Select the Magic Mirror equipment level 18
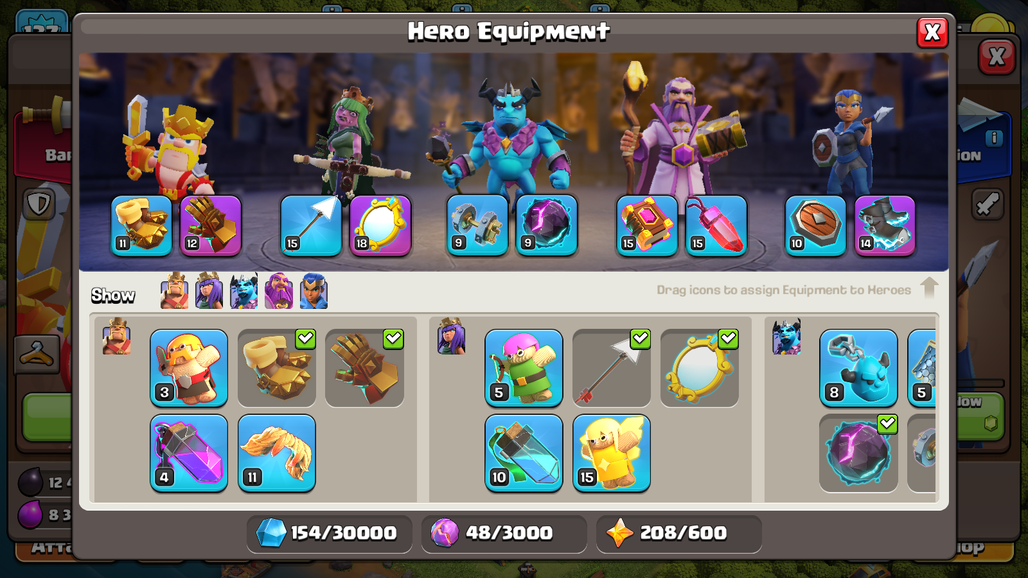 tap(380, 225)
